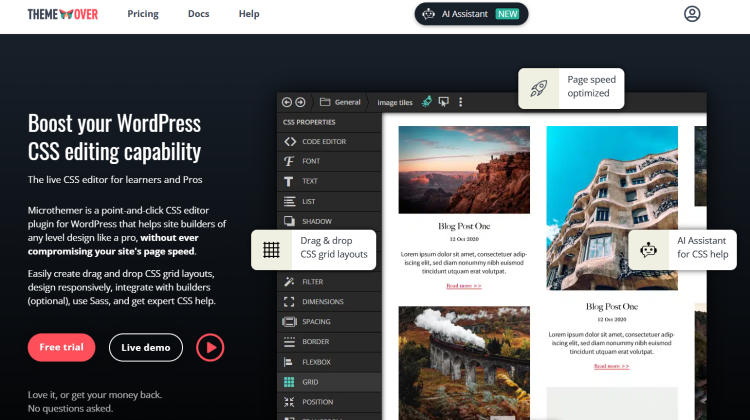Click the AI Assistant for CSS help card
Viewport: 750px width, 420px height.
[x=682, y=250]
